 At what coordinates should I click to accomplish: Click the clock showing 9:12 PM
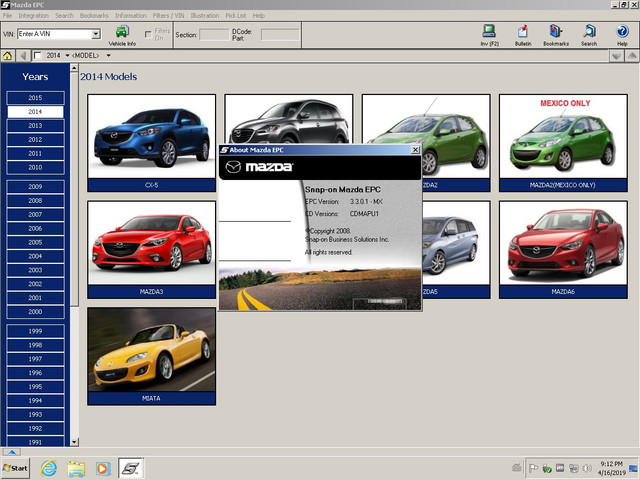611,464
